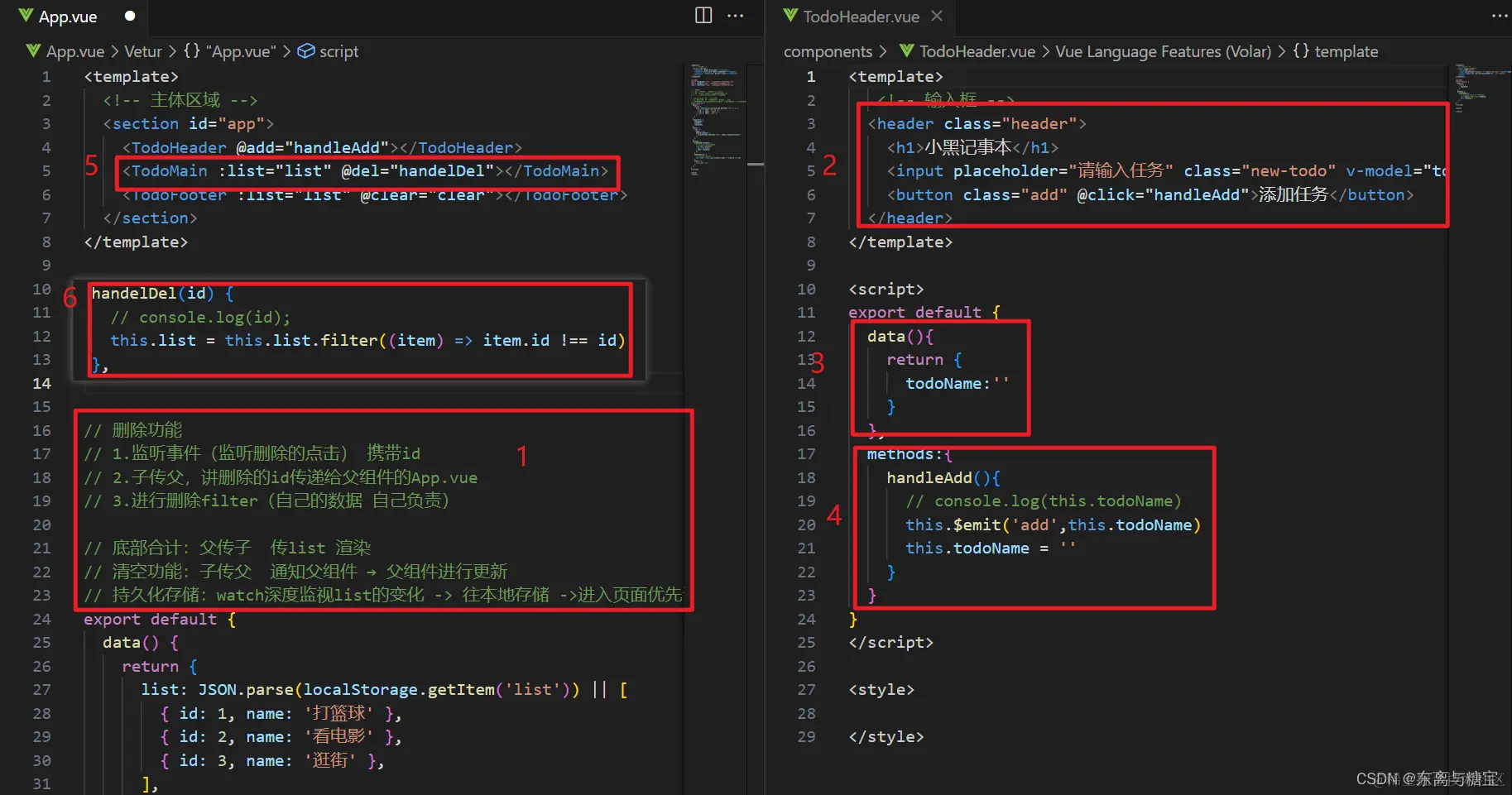Click 'methods:{' in TodoHeader.vue

[910, 454]
